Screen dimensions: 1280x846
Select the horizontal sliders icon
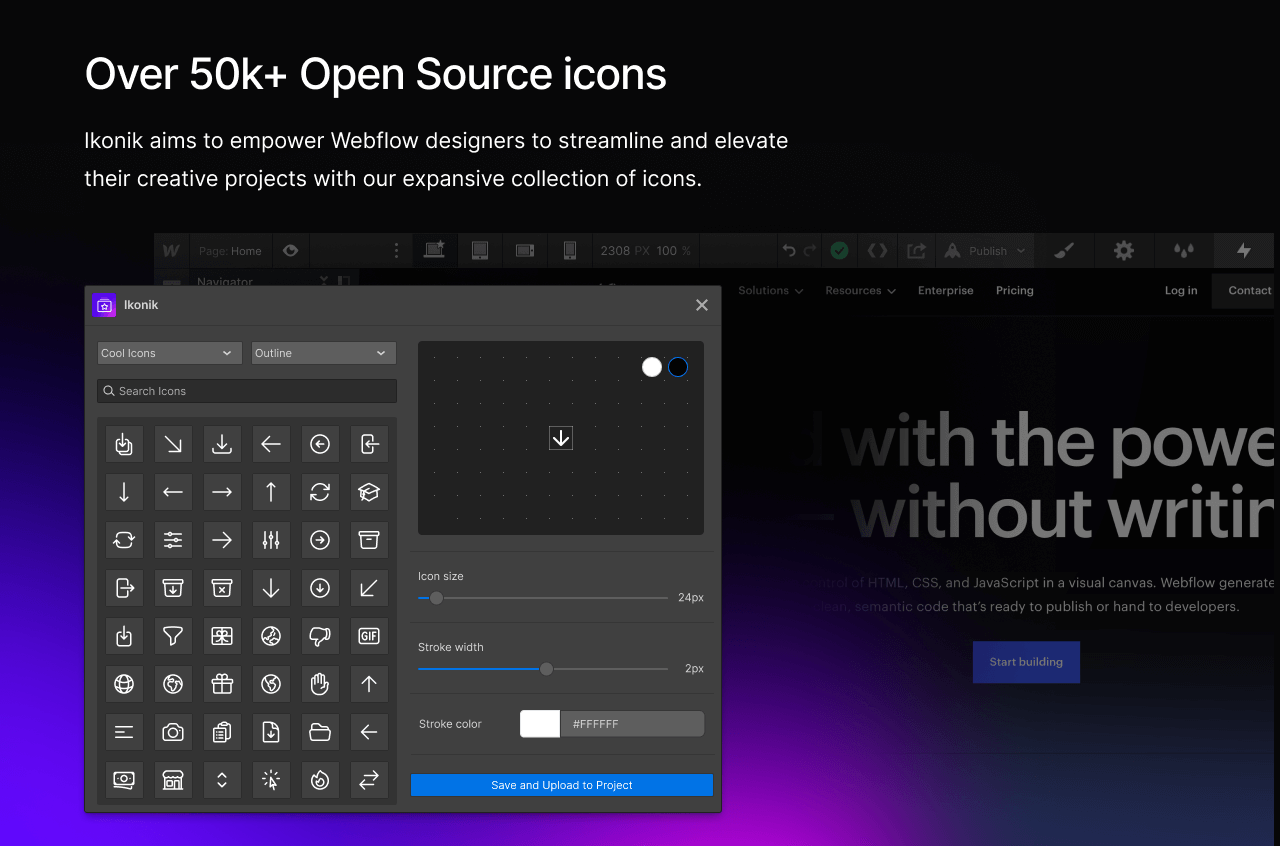coord(173,540)
